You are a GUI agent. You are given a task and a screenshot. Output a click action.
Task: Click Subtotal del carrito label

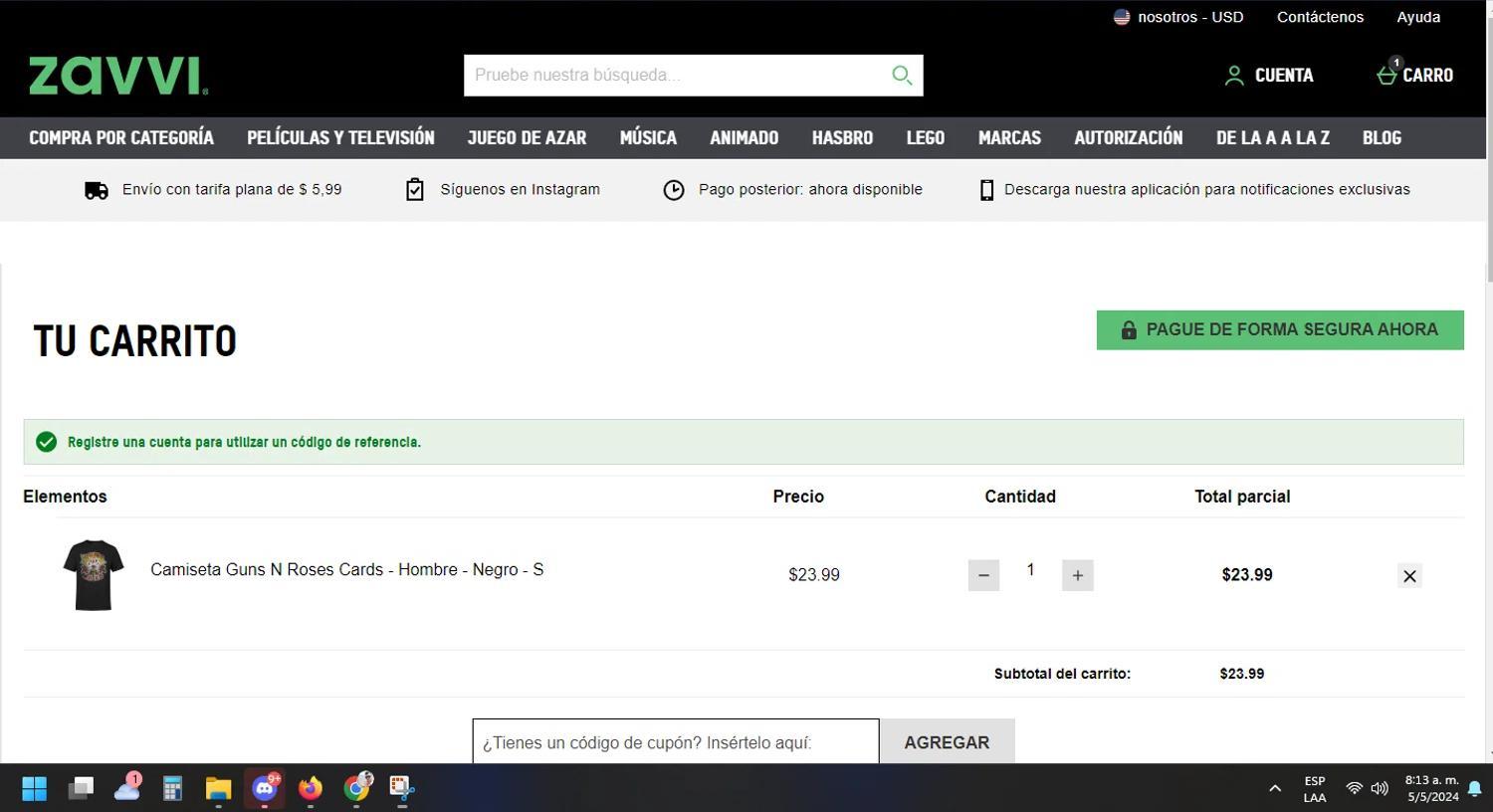point(1062,674)
